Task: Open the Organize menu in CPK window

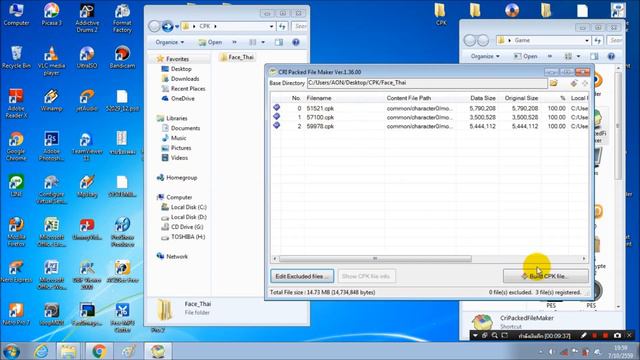Action: pyautogui.click(x=169, y=42)
